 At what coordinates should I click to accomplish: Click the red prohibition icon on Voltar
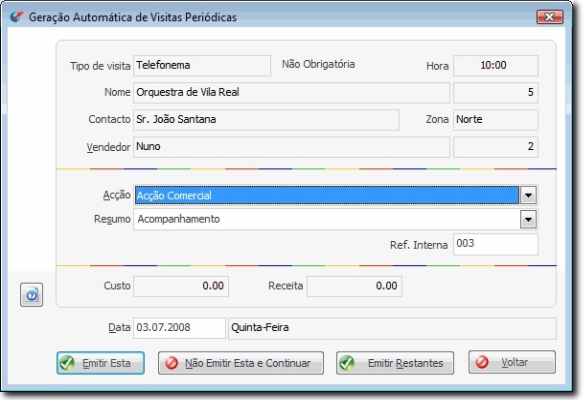click(482, 362)
